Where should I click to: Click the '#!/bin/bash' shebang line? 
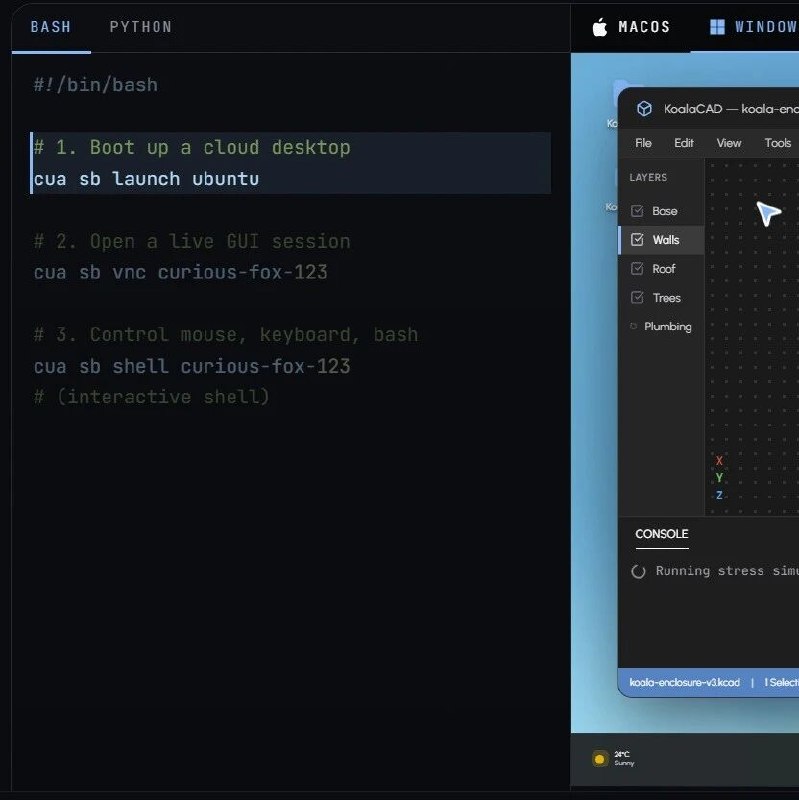[x=96, y=85]
